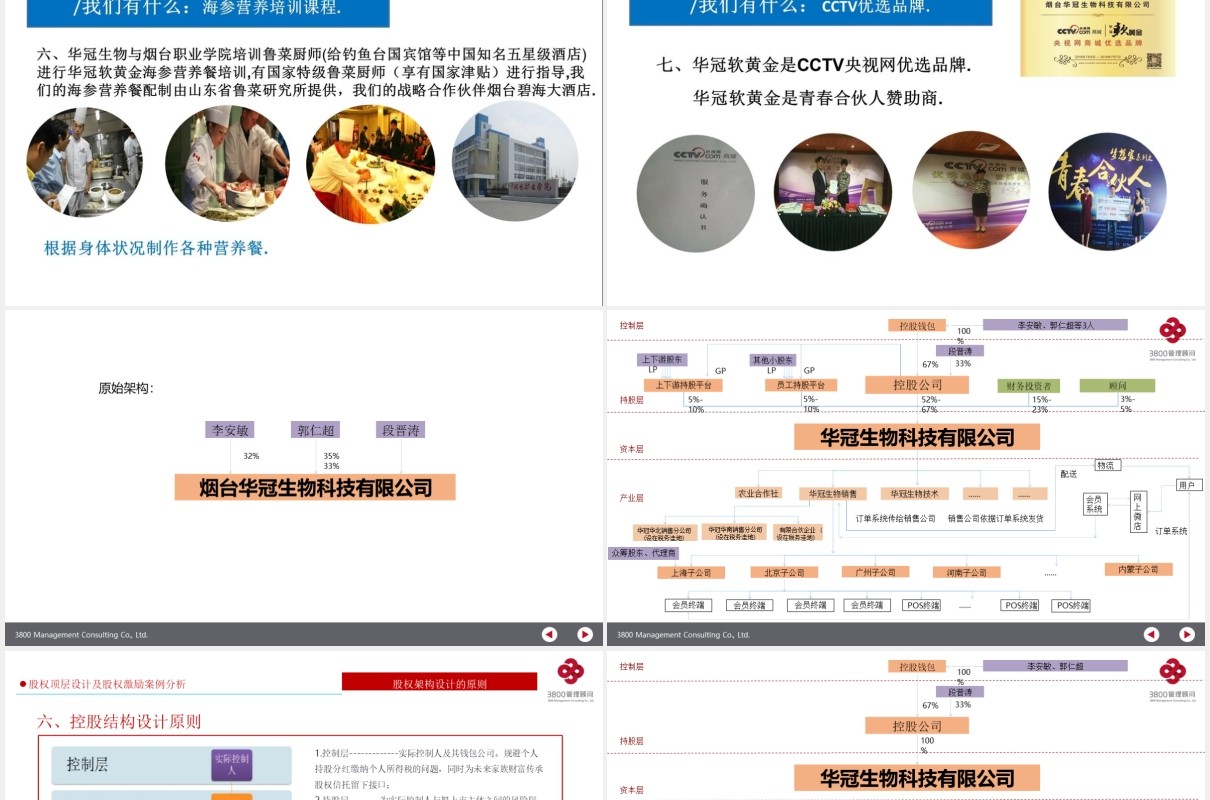Viewport: 1210px width, 800px height.
Task: Select the orange 烟台华冠生物科技有限公司 box
Action: click(315, 487)
